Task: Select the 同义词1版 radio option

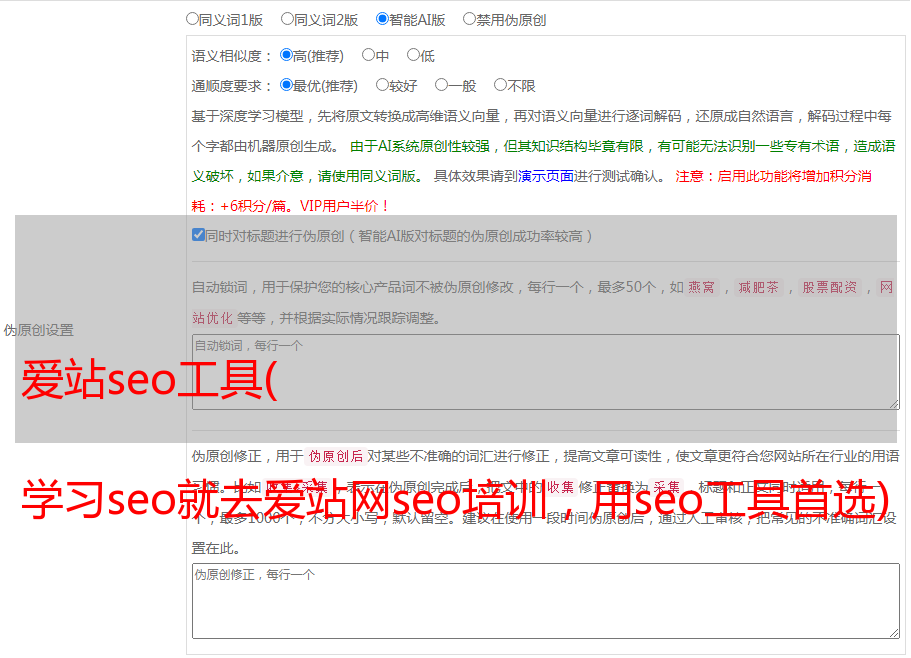Action: pyautogui.click(x=192, y=19)
